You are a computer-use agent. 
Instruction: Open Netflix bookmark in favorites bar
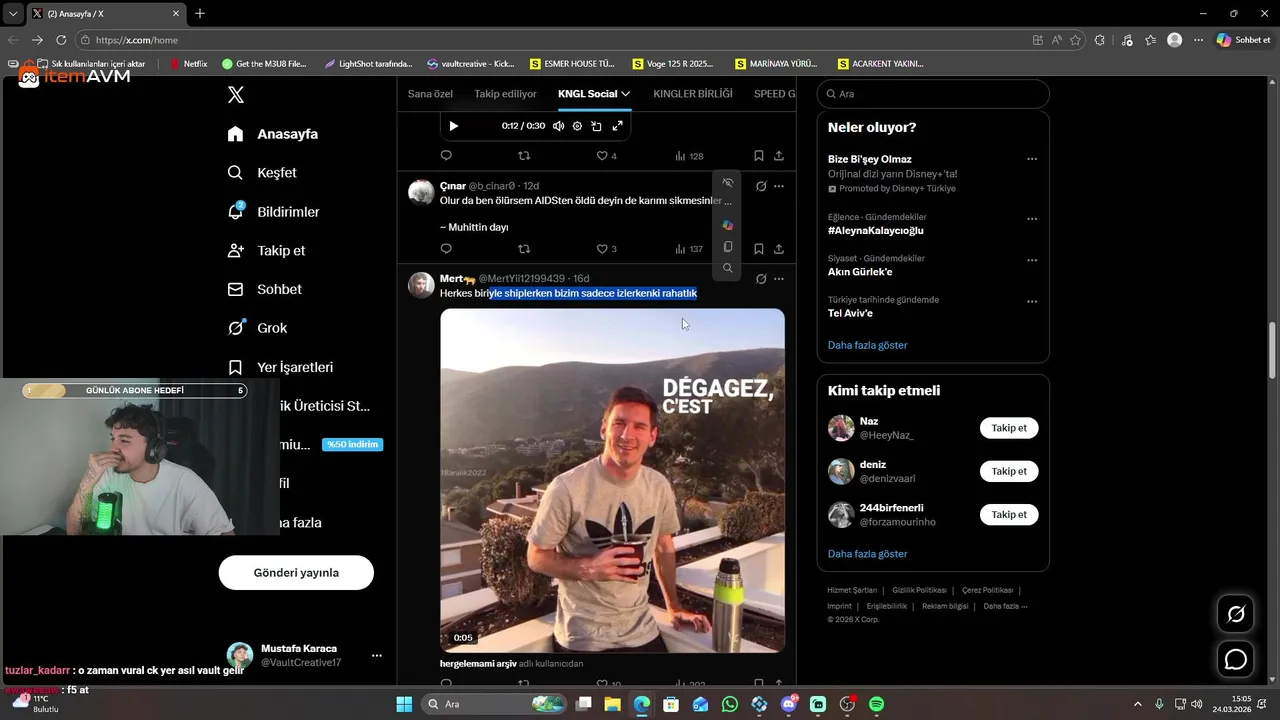pyautogui.click(x=189, y=63)
